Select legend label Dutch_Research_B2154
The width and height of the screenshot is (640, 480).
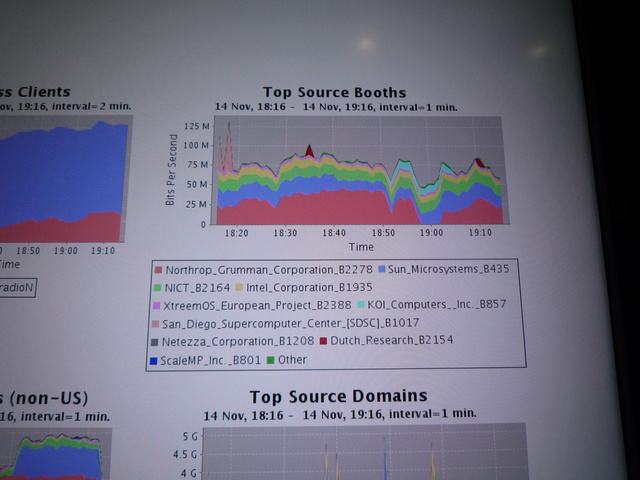pyautogui.click(x=392, y=340)
